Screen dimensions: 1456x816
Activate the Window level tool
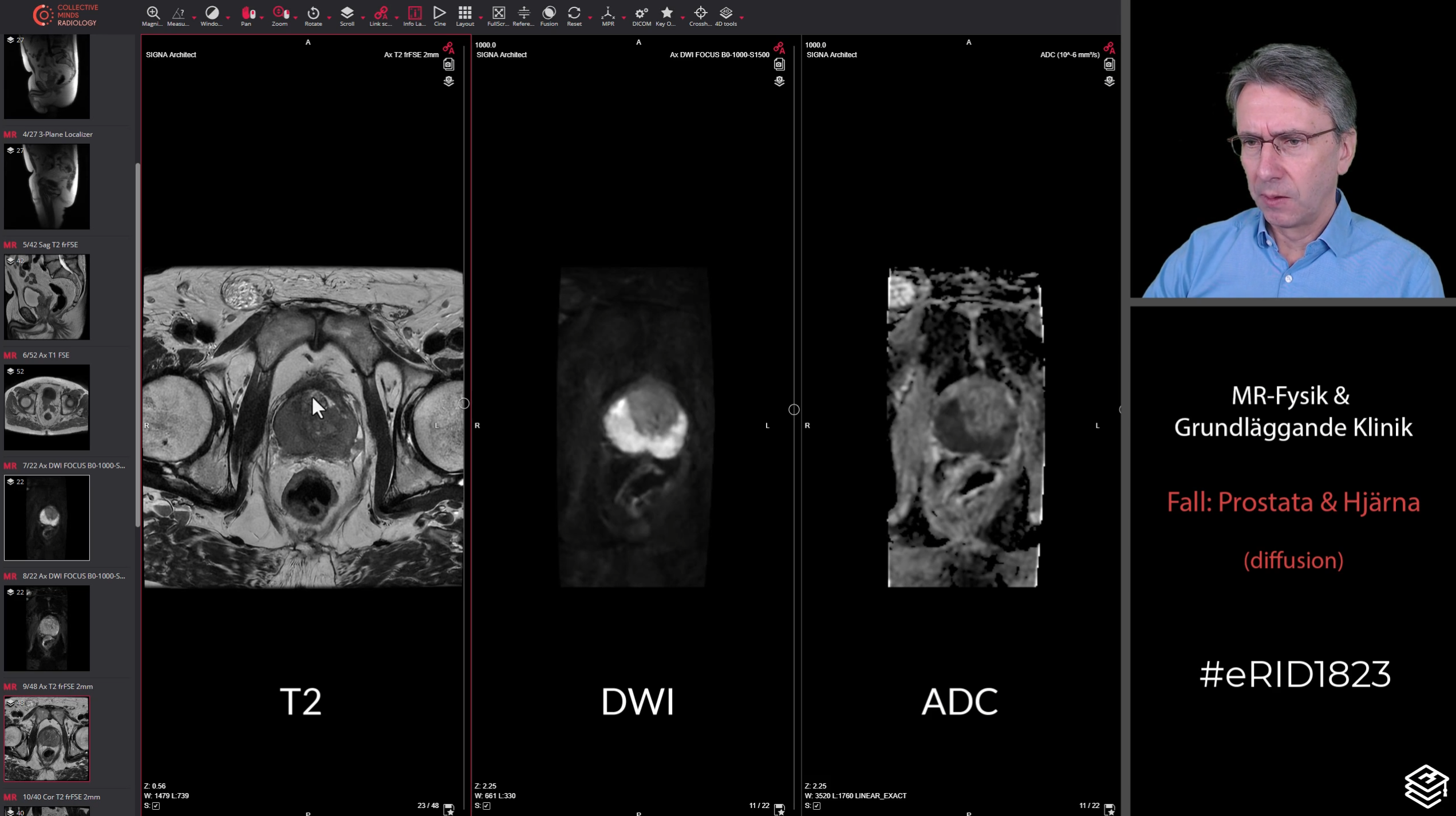coord(212,16)
